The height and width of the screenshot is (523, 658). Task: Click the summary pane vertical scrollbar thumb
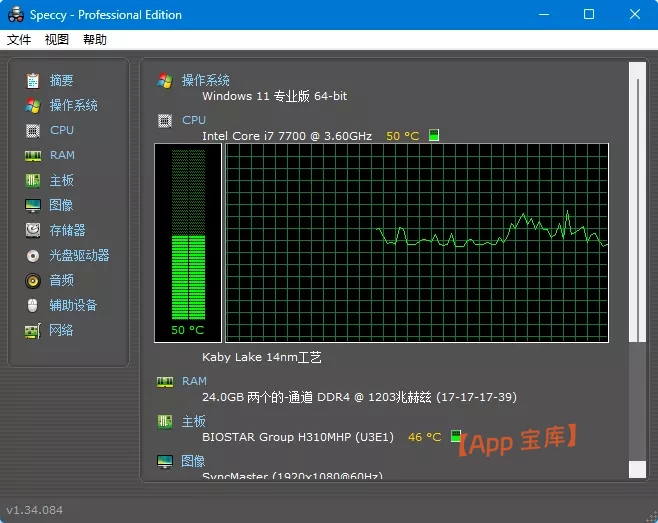coord(637,202)
